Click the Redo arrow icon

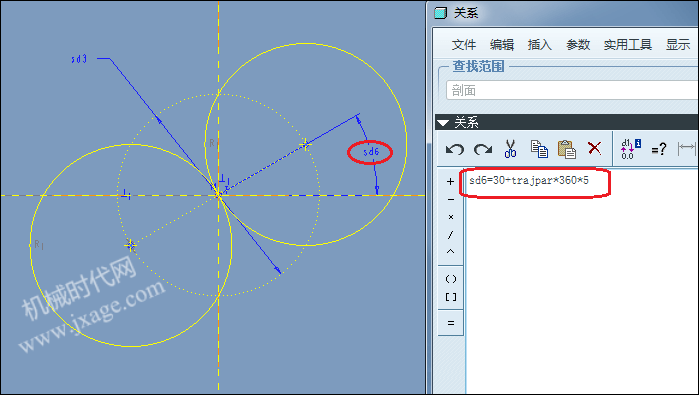click(x=483, y=149)
